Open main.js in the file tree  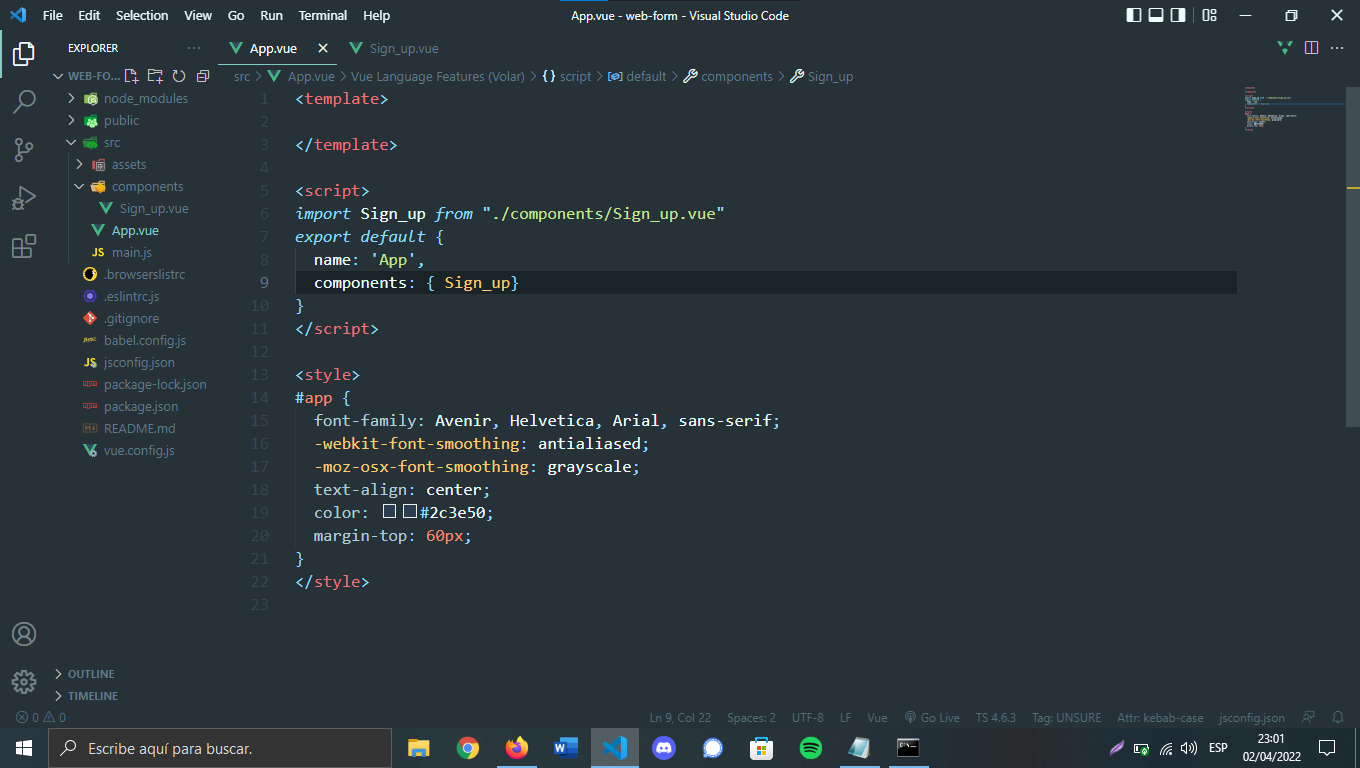(x=131, y=252)
